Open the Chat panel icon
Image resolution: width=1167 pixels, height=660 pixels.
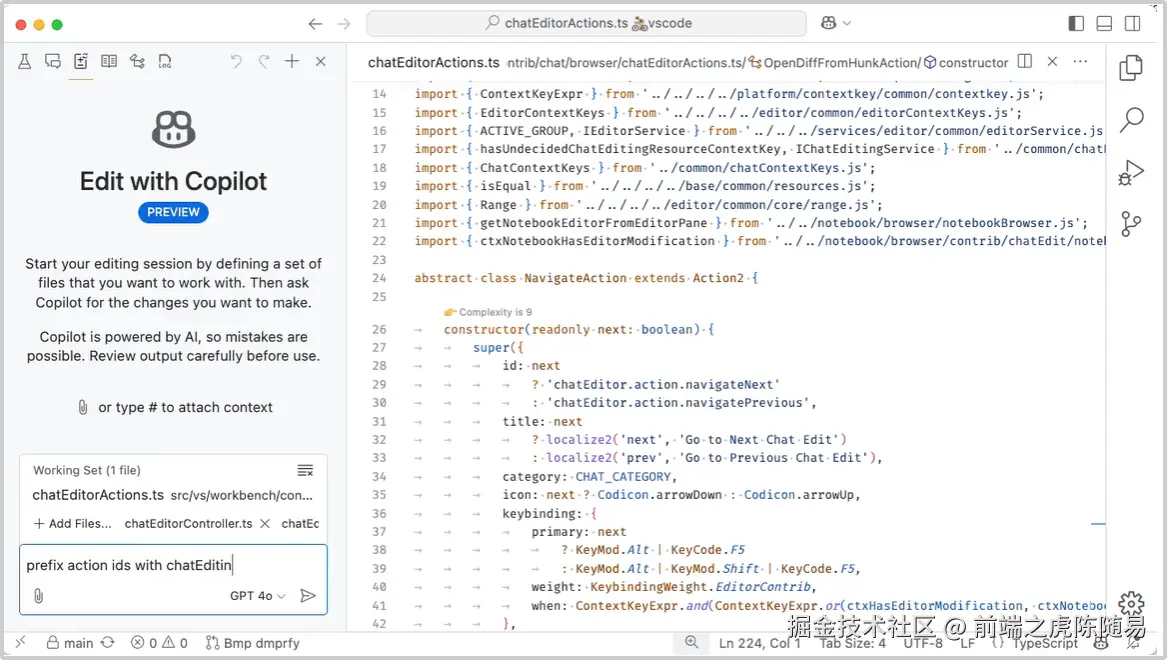(53, 62)
